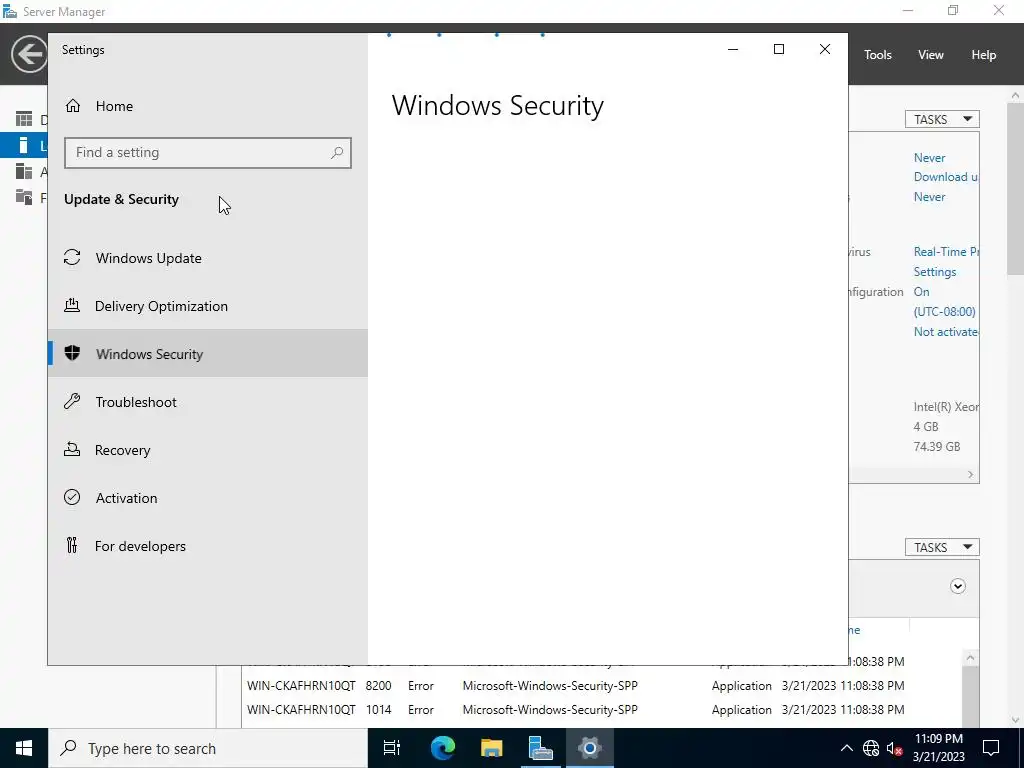Click (UTC-08:00) time zone link
This screenshot has height=768, width=1024.
[944, 312]
